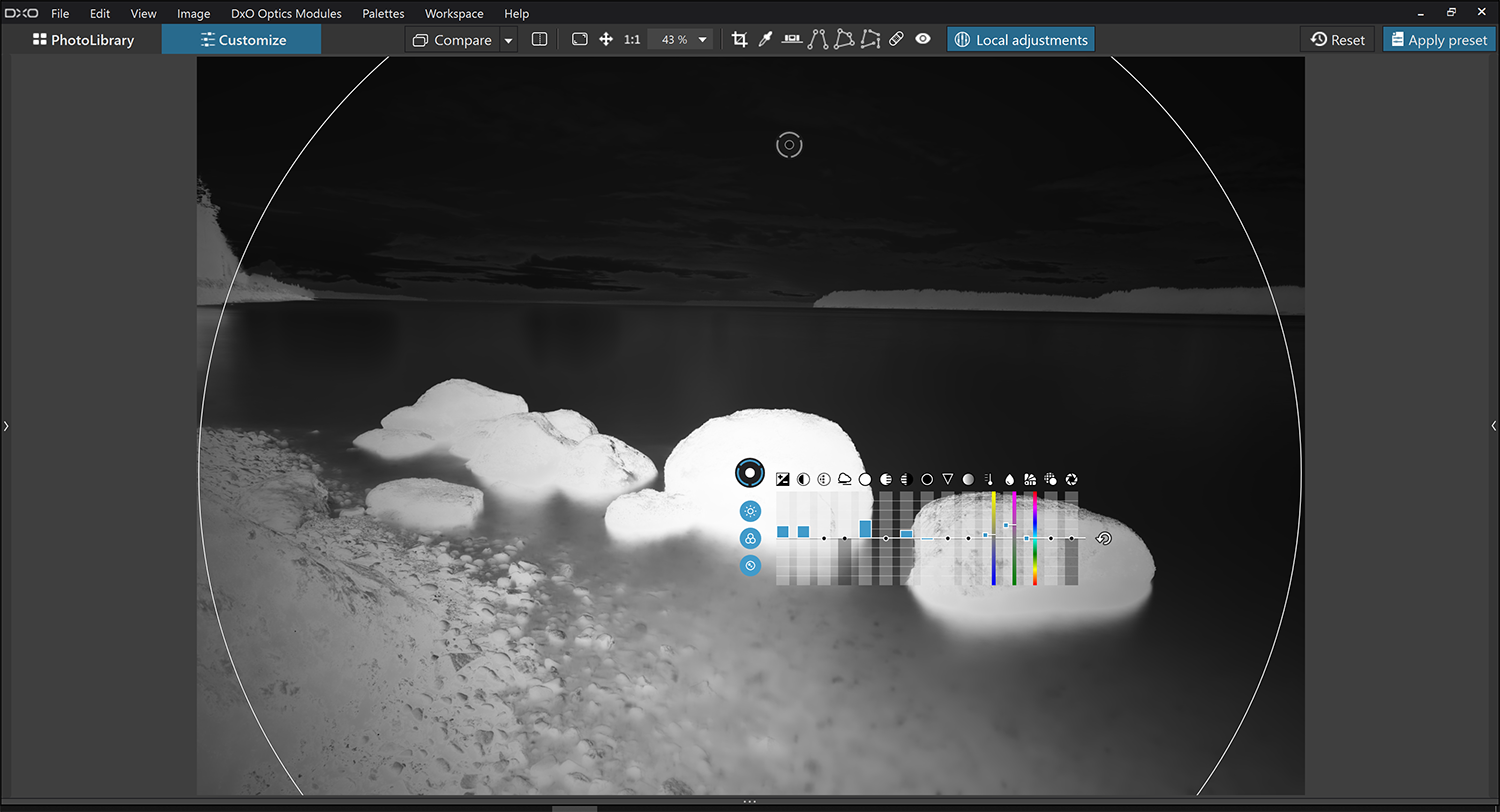Open the DxO Optics Modules menu
This screenshot has height=812, width=1500.
286,14
